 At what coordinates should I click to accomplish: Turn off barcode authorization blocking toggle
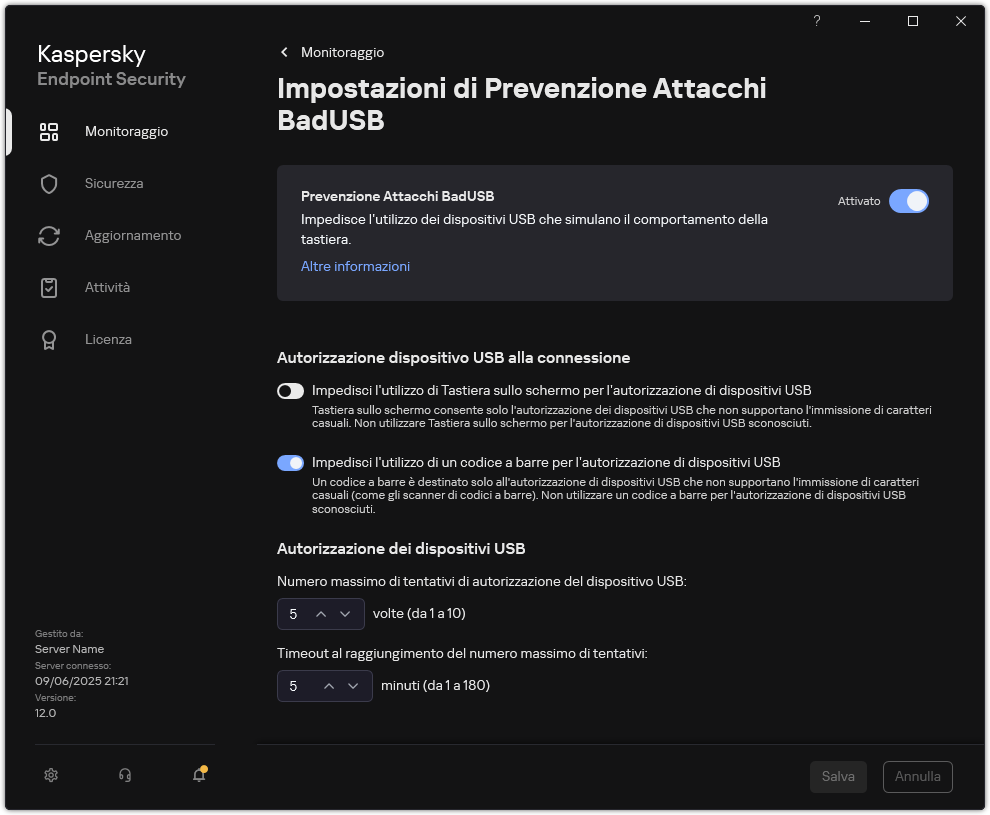pos(290,462)
